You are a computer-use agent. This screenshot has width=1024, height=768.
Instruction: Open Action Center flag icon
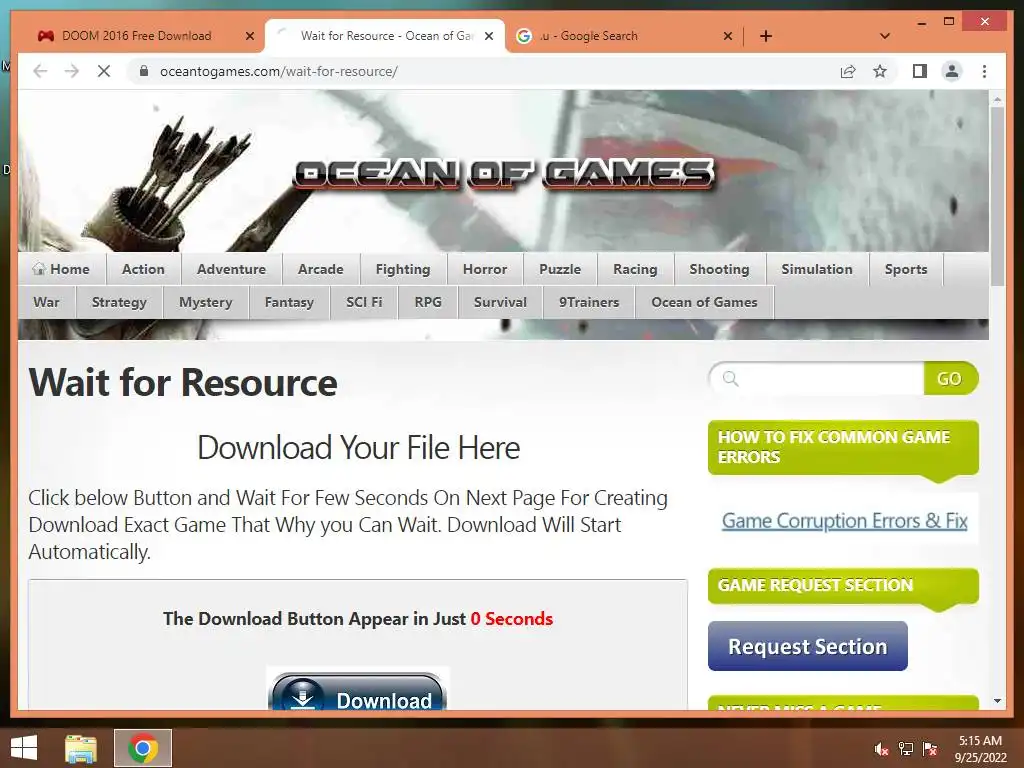coord(930,749)
